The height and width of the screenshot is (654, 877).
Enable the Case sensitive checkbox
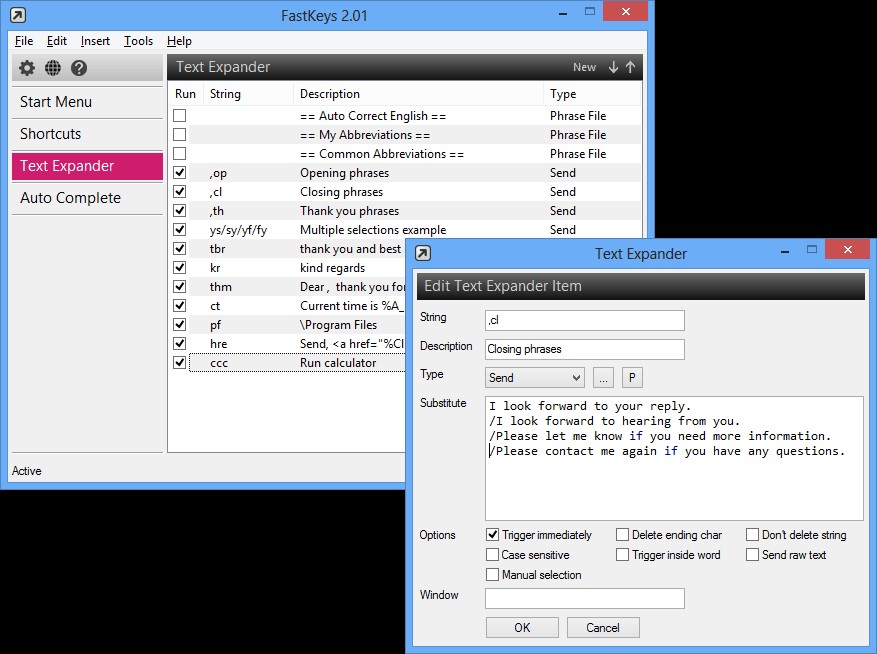492,555
